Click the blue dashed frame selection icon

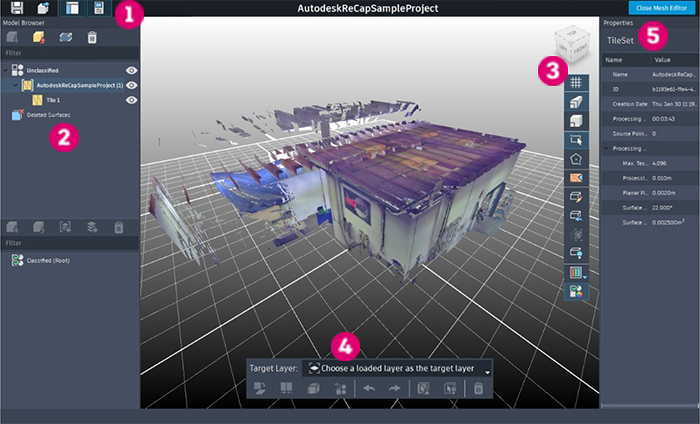tap(66, 37)
